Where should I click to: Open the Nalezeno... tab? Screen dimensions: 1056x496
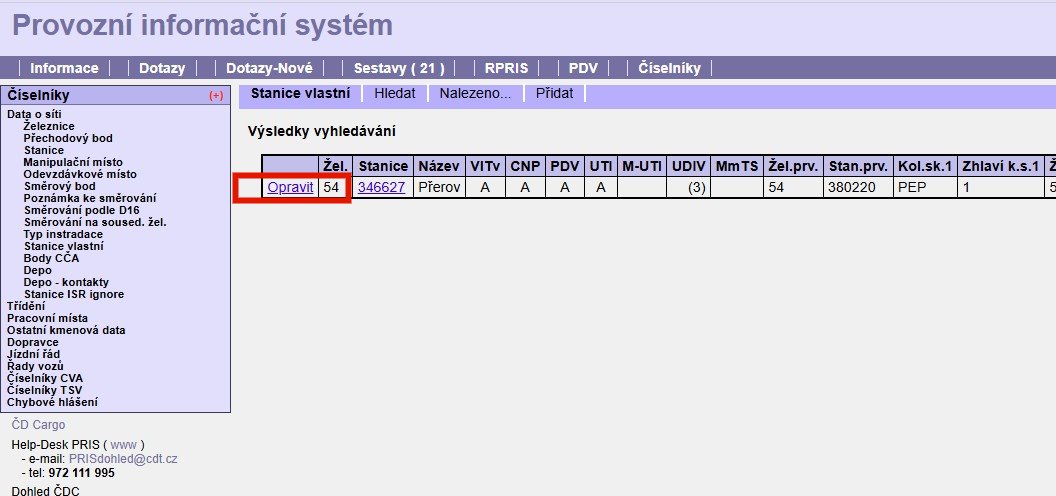click(x=475, y=93)
